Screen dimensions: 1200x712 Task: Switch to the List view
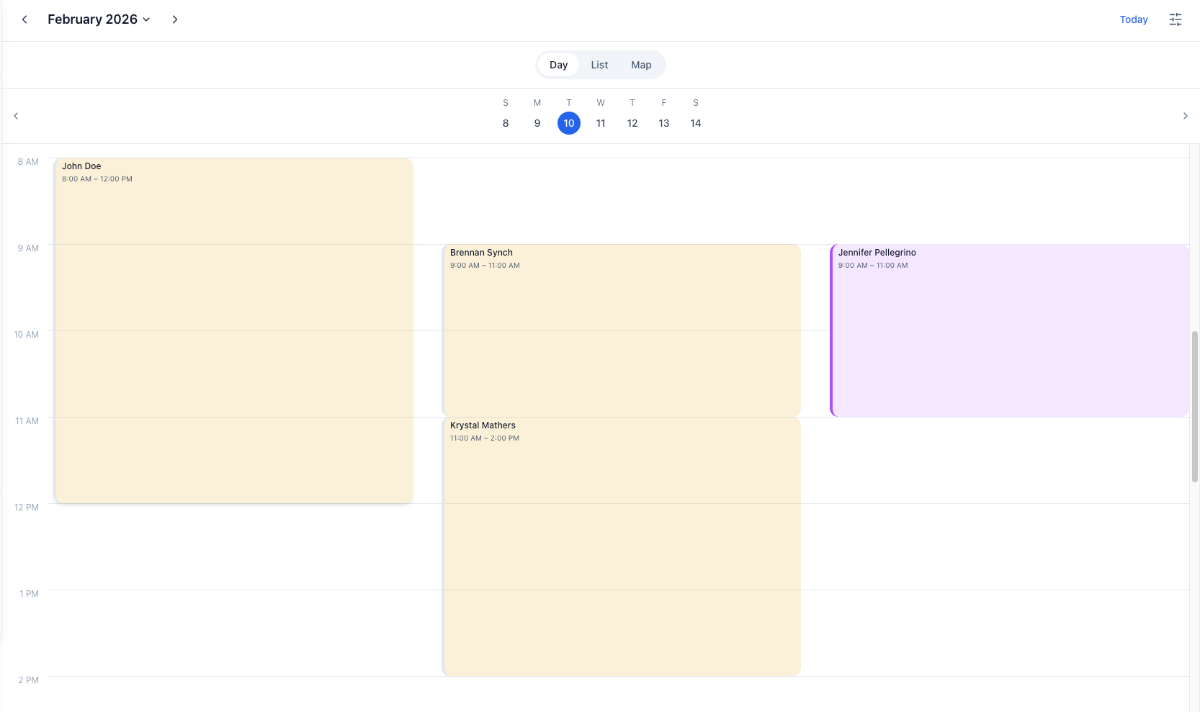599,64
